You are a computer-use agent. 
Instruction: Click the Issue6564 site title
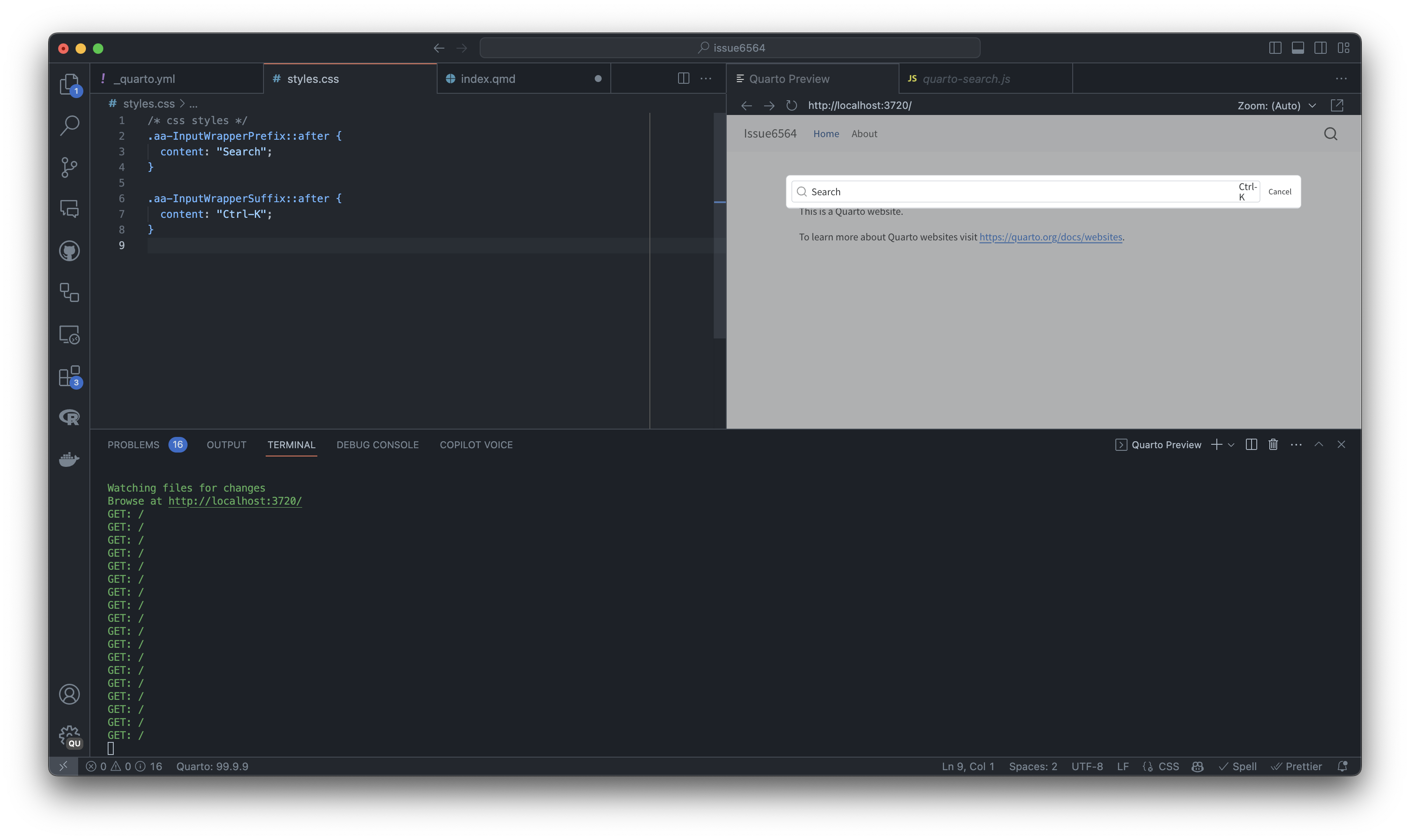click(770, 134)
